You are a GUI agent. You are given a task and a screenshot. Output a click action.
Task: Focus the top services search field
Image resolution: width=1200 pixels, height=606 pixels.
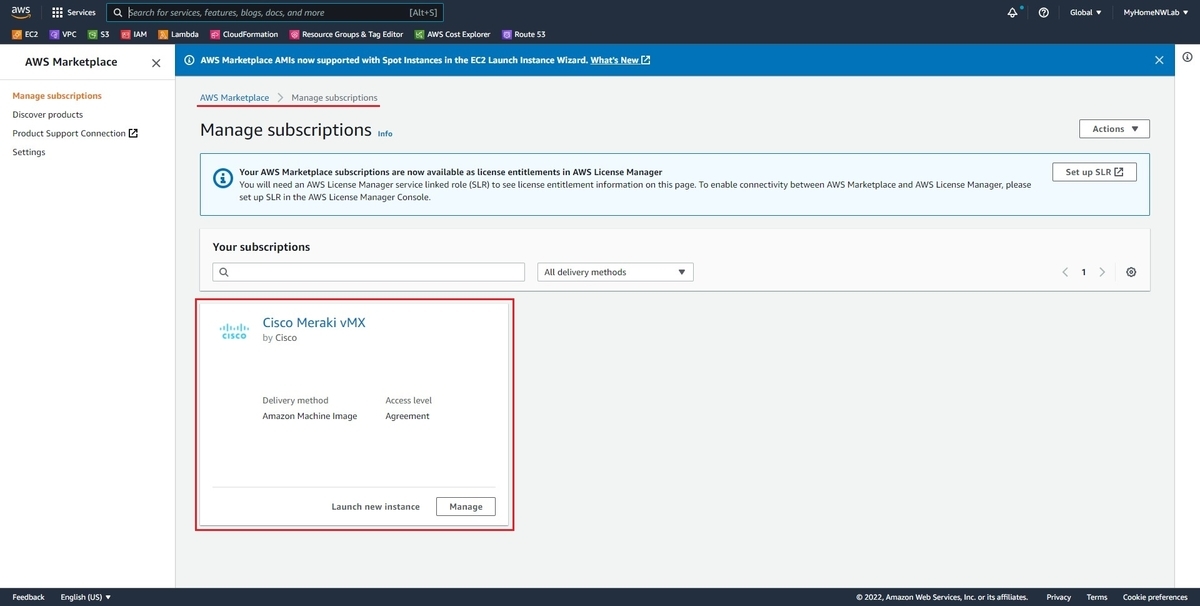click(x=274, y=13)
